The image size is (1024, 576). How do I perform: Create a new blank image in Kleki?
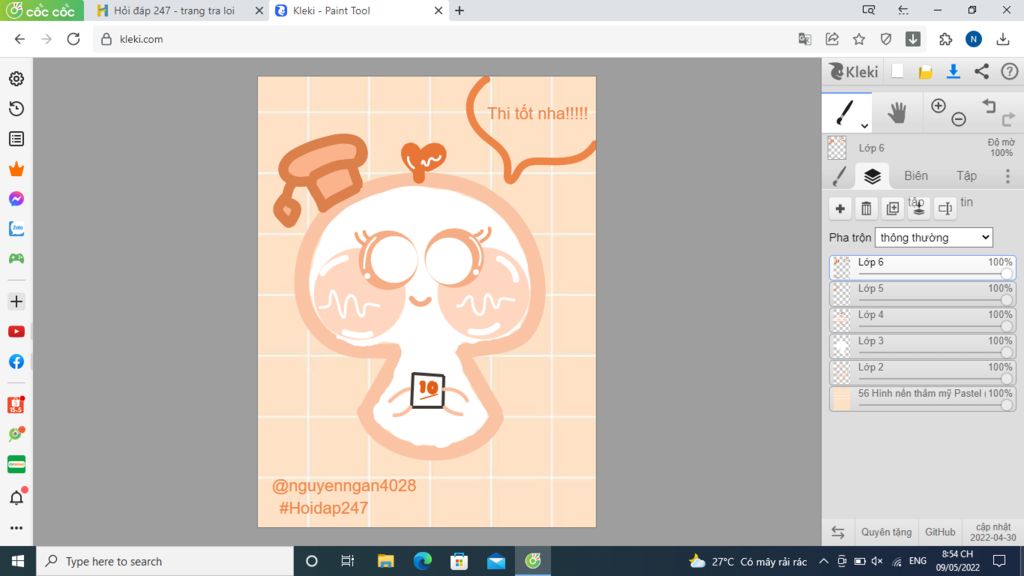click(897, 71)
